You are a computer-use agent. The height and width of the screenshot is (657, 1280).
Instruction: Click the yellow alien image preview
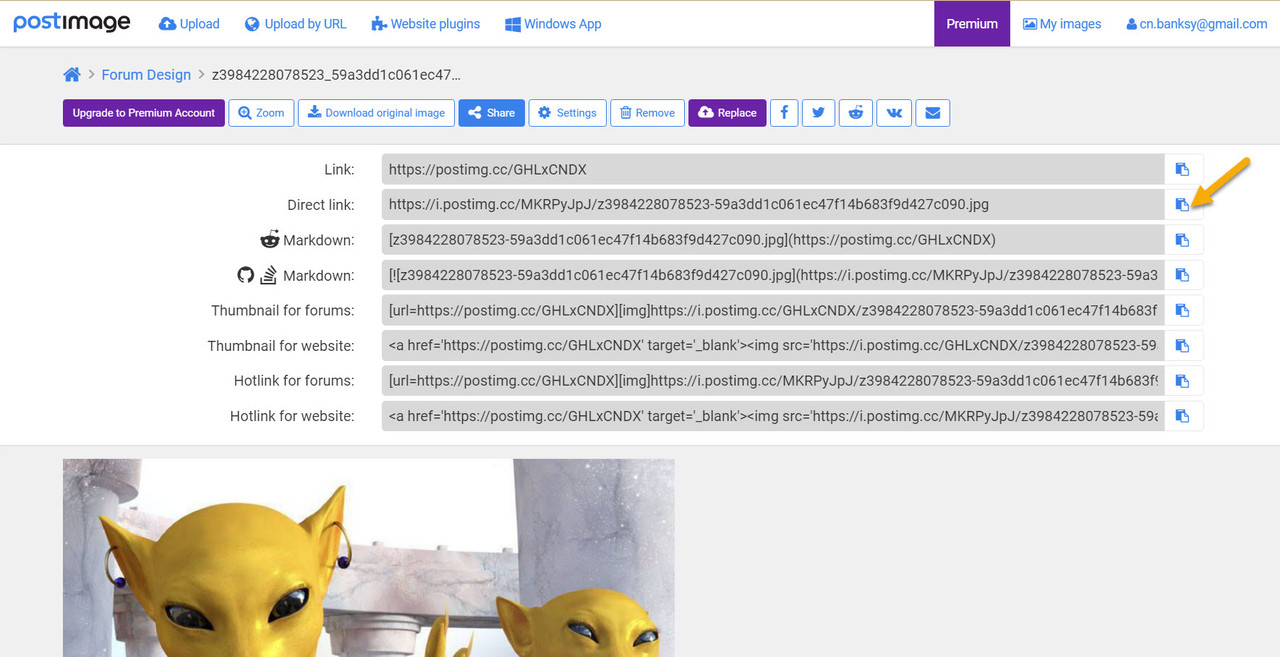(369, 557)
